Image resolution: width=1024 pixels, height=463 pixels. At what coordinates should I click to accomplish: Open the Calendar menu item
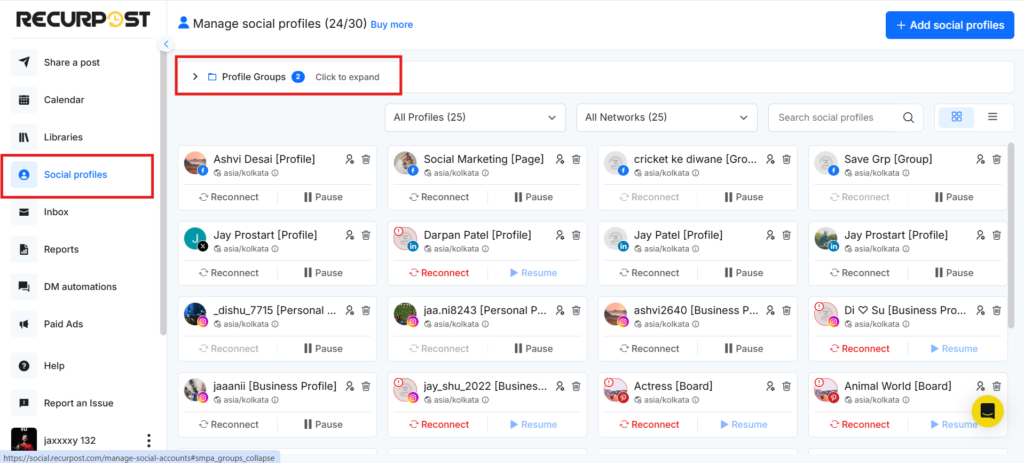[64, 100]
